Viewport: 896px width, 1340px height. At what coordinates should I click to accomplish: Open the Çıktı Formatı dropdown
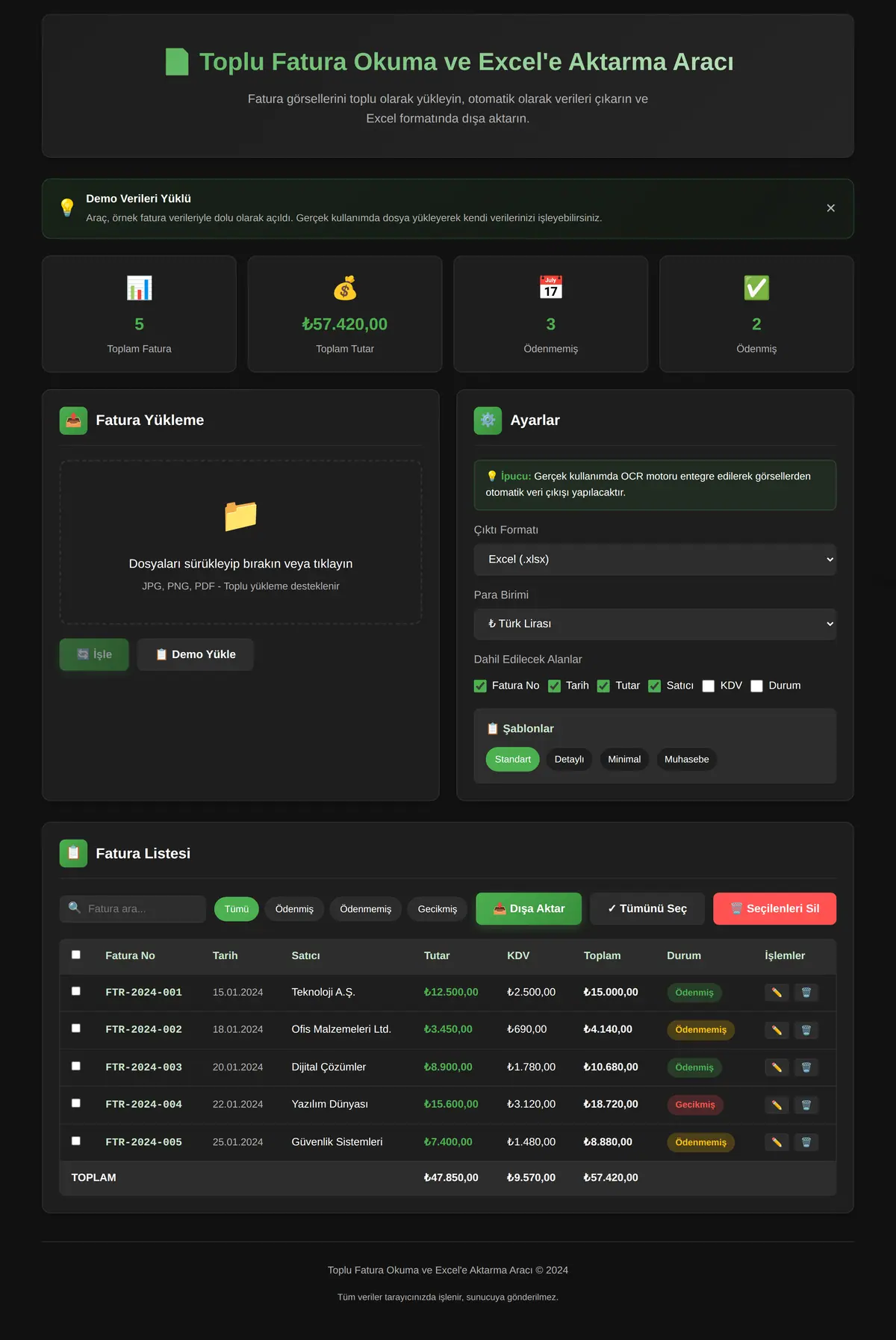(x=655, y=559)
